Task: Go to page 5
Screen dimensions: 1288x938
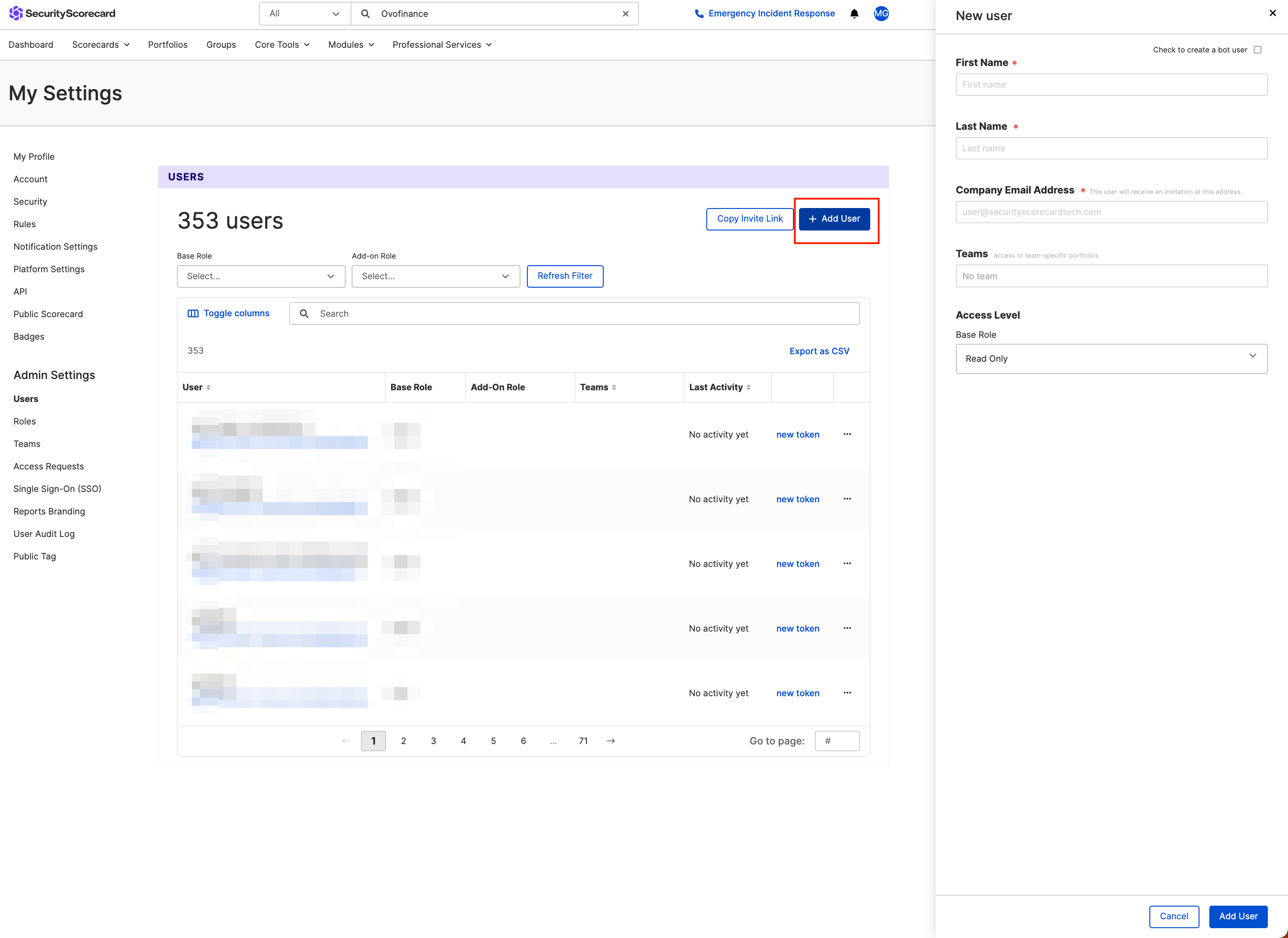Action: [494, 741]
